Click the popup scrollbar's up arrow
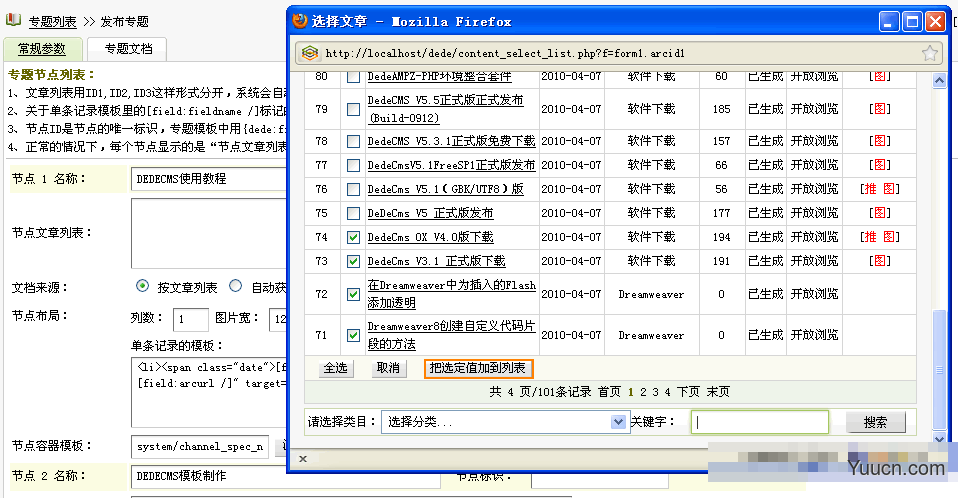The image size is (958, 498). (x=938, y=81)
